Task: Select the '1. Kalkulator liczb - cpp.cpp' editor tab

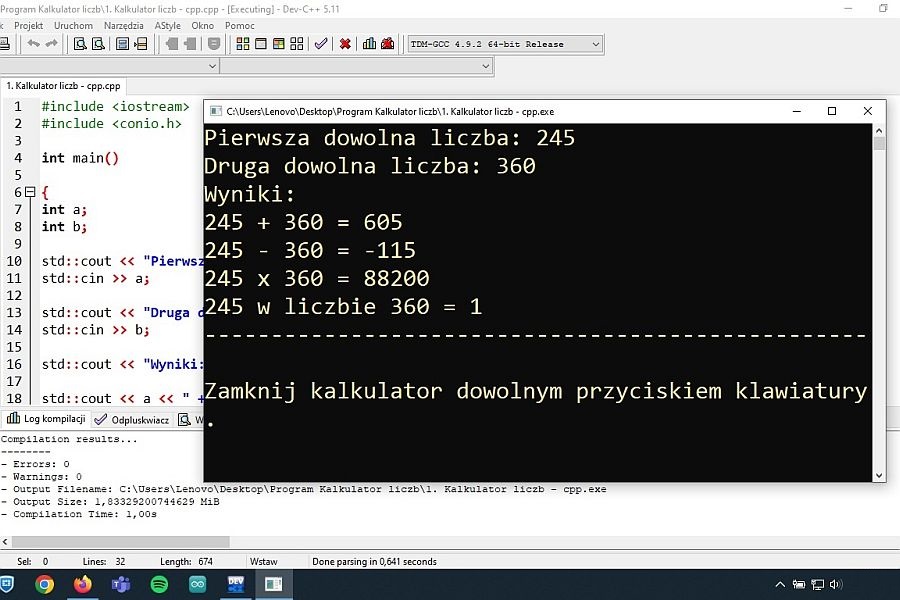Action: pyautogui.click(x=63, y=87)
